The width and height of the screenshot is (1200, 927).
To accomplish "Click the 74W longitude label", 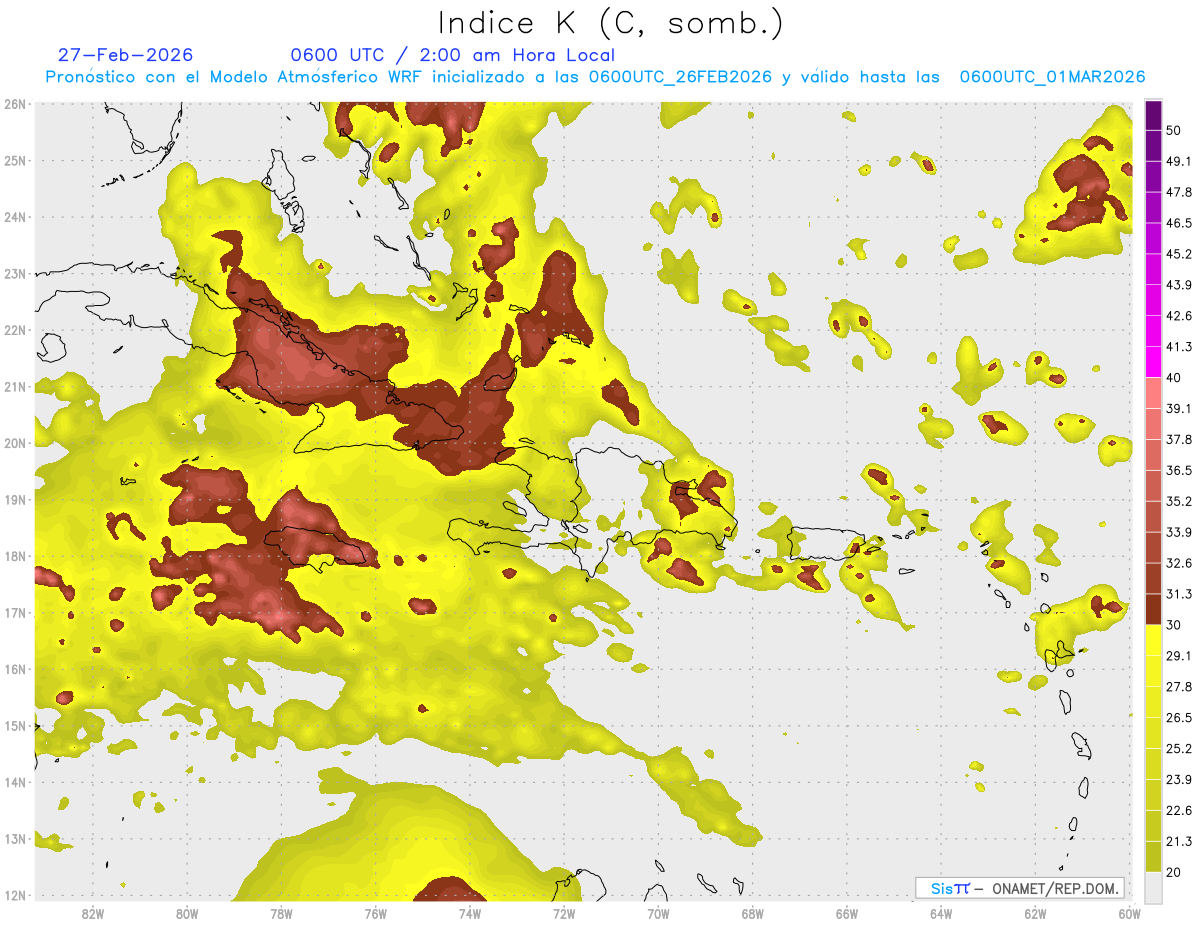I will pos(469,913).
